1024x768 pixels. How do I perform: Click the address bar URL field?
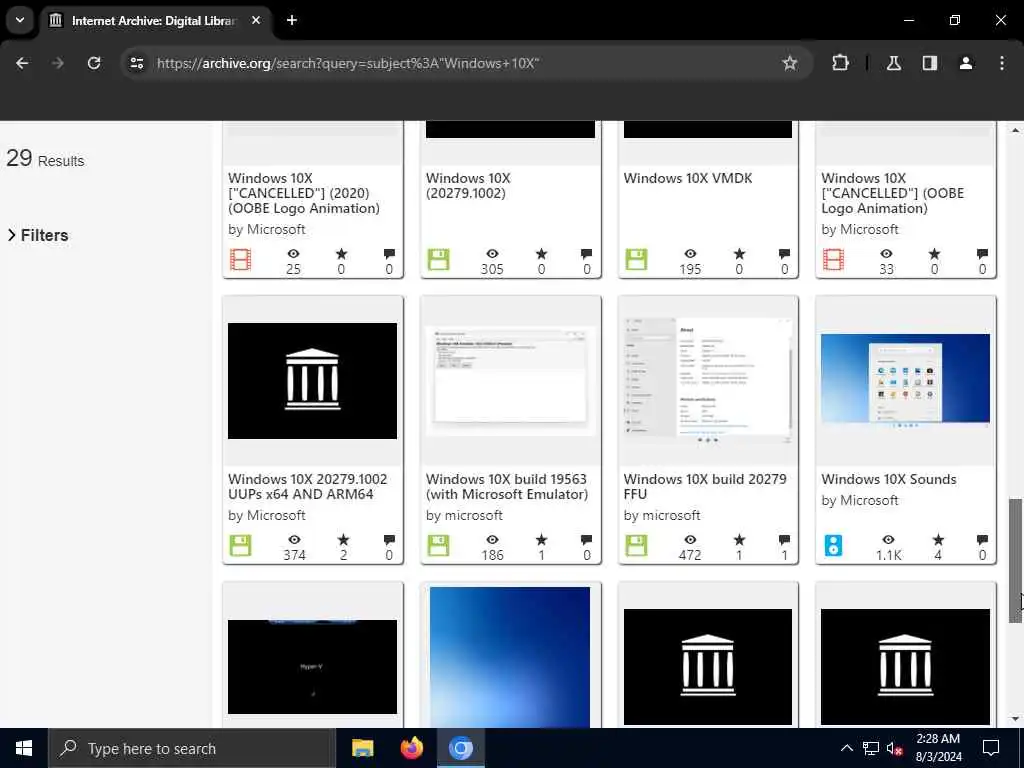tap(464, 63)
